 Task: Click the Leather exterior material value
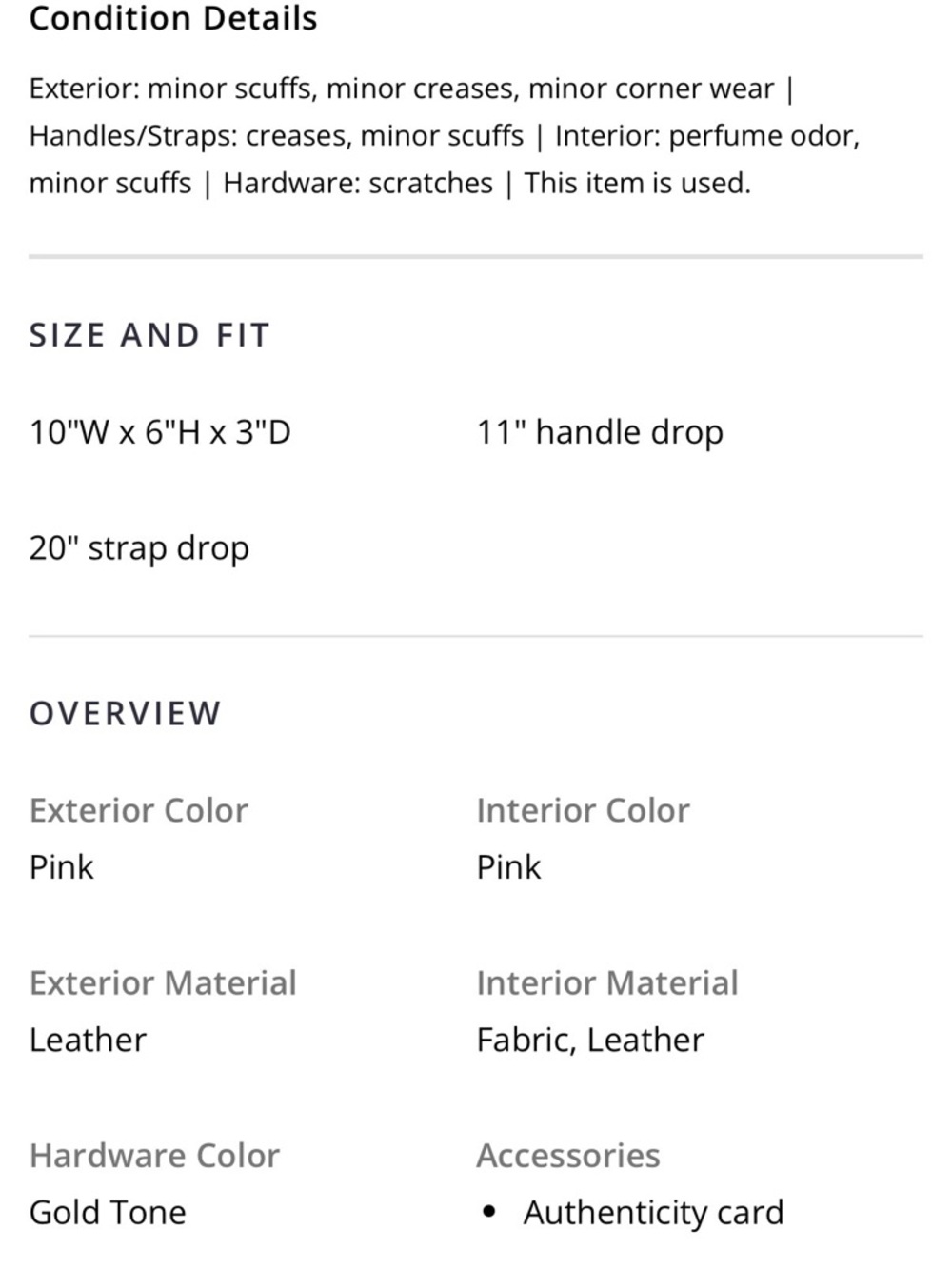88,1040
